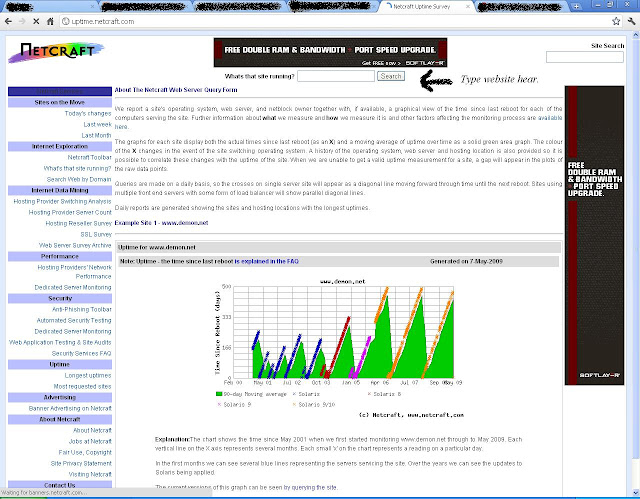Open a new tab with the plus button
Viewport: 640px width, 499px height.
click(x=576, y=6)
